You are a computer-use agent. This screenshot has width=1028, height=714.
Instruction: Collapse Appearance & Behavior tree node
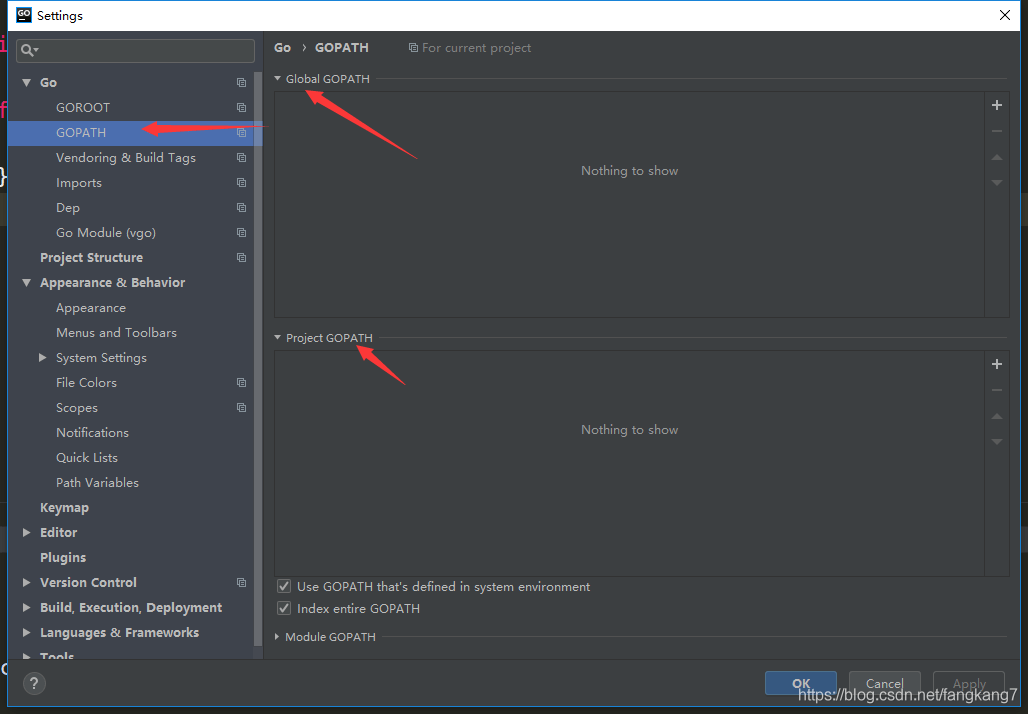click(x=26, y=283)
